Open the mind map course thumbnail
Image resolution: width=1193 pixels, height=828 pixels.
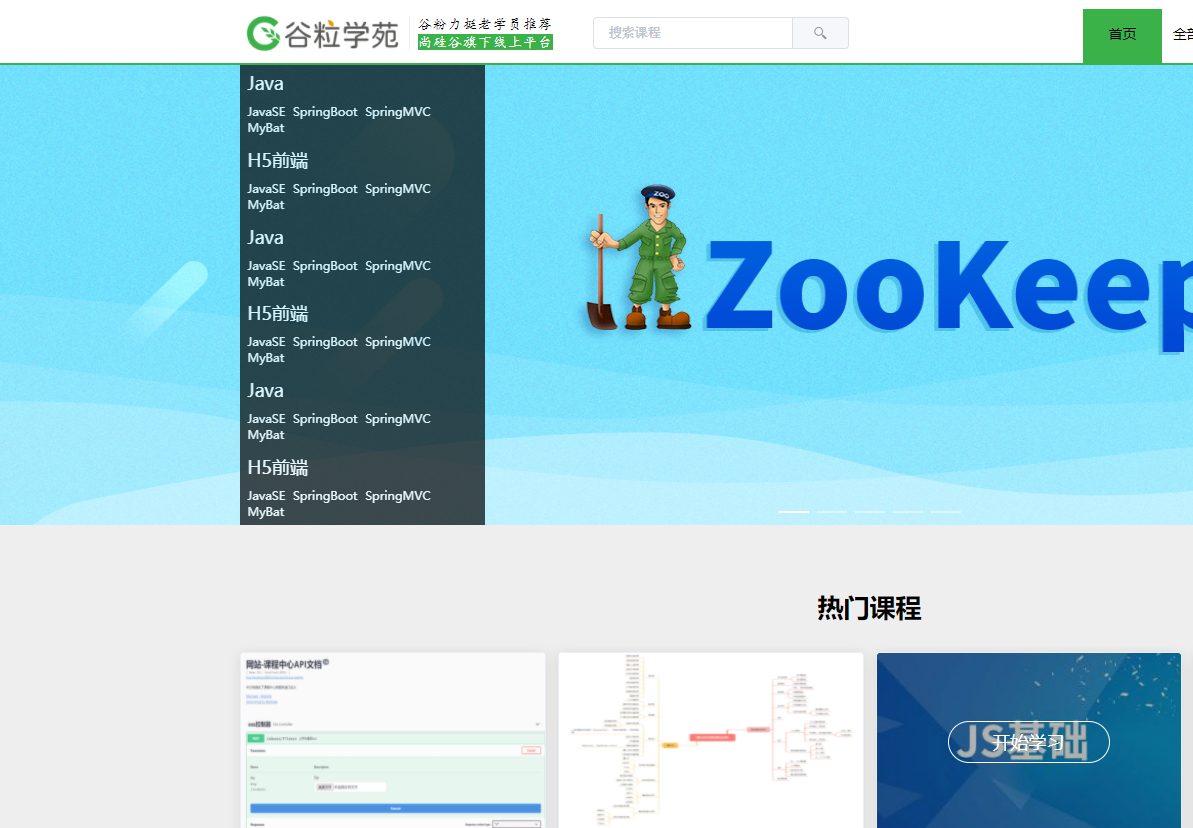pos(711,740)
